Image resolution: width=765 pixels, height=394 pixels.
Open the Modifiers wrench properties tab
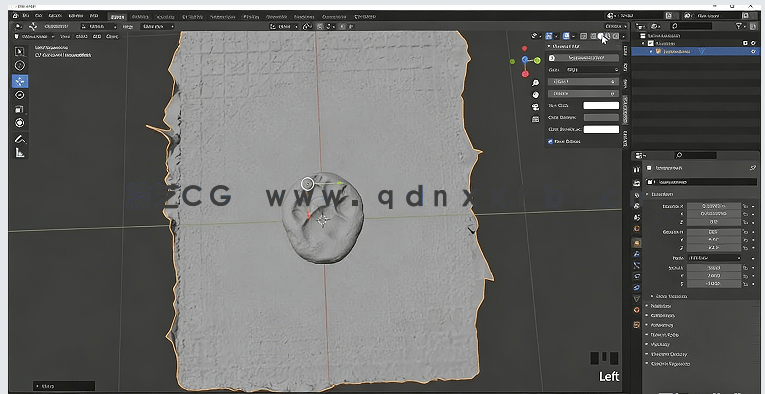pos(636,254)
